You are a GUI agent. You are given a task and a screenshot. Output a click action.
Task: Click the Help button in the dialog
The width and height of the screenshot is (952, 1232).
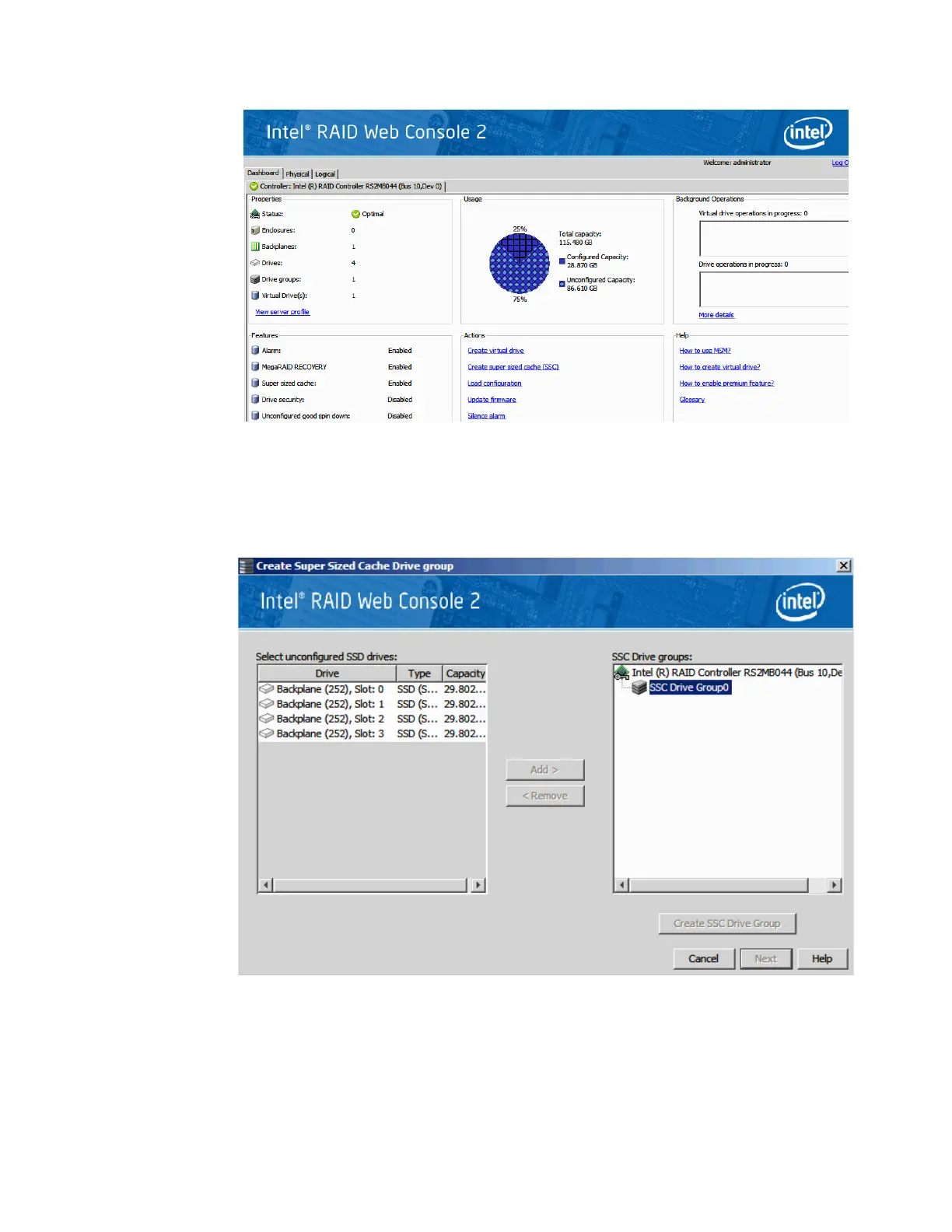pyautogui.click(x=822, y=959)
